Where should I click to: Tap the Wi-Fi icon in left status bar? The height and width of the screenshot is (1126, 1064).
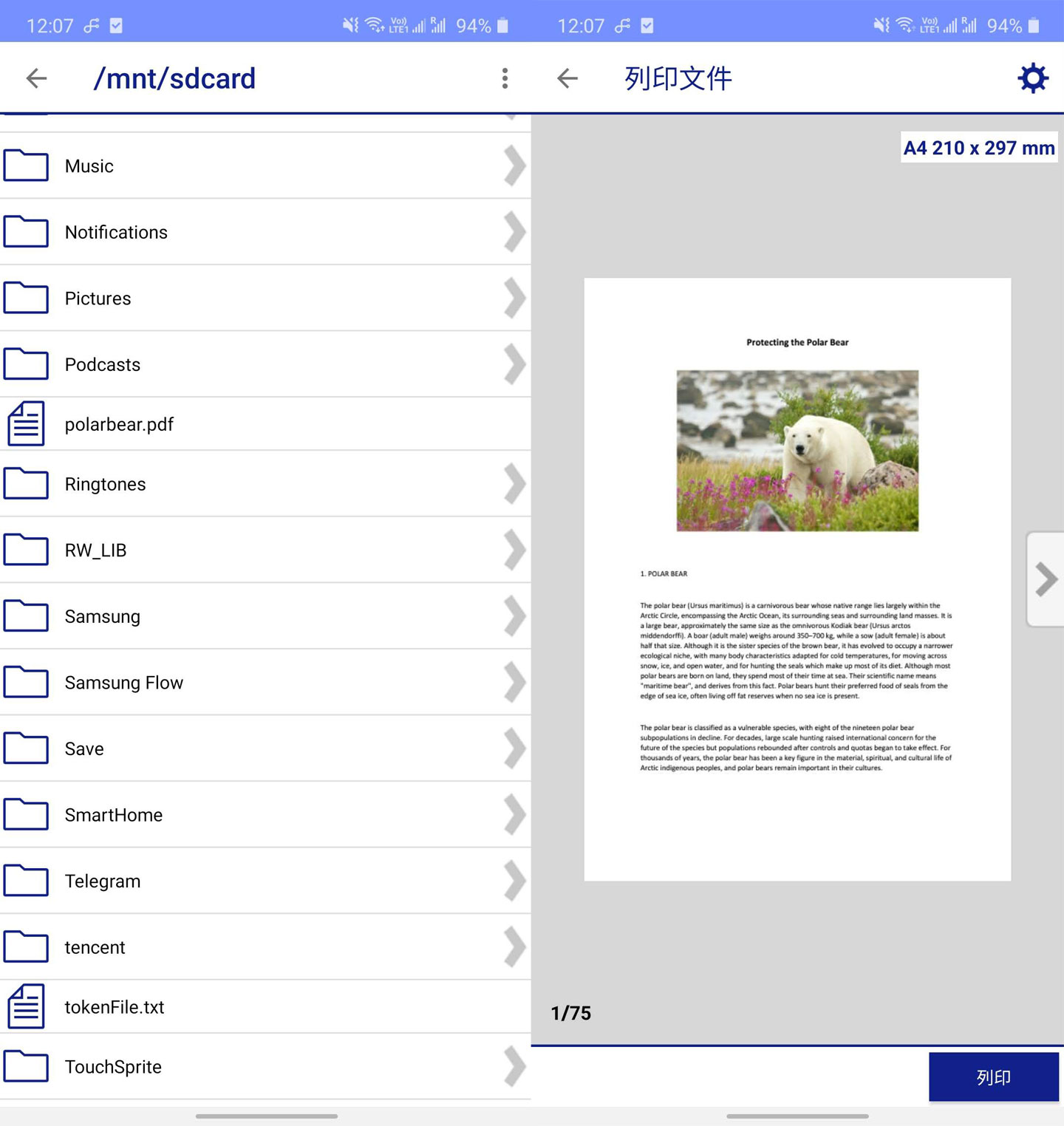click(375, 26)
